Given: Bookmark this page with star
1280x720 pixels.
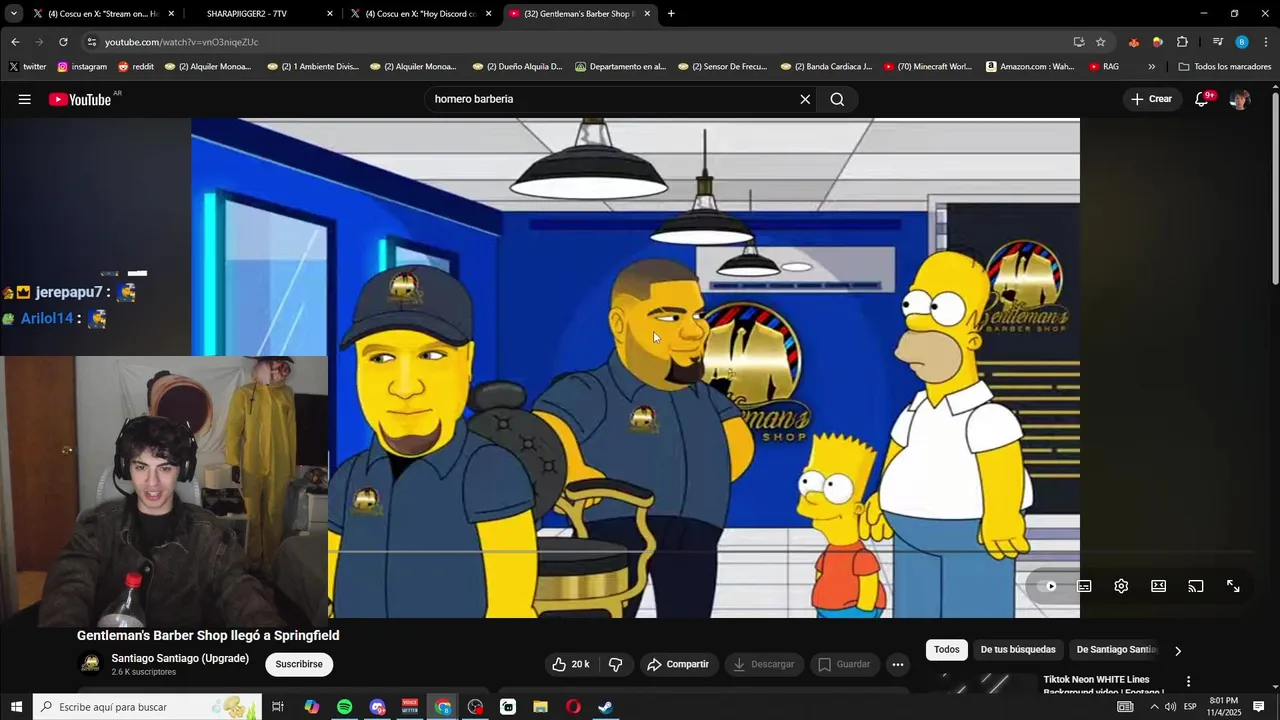Looking at the screenshot, I should click(x=1100, y=42).
